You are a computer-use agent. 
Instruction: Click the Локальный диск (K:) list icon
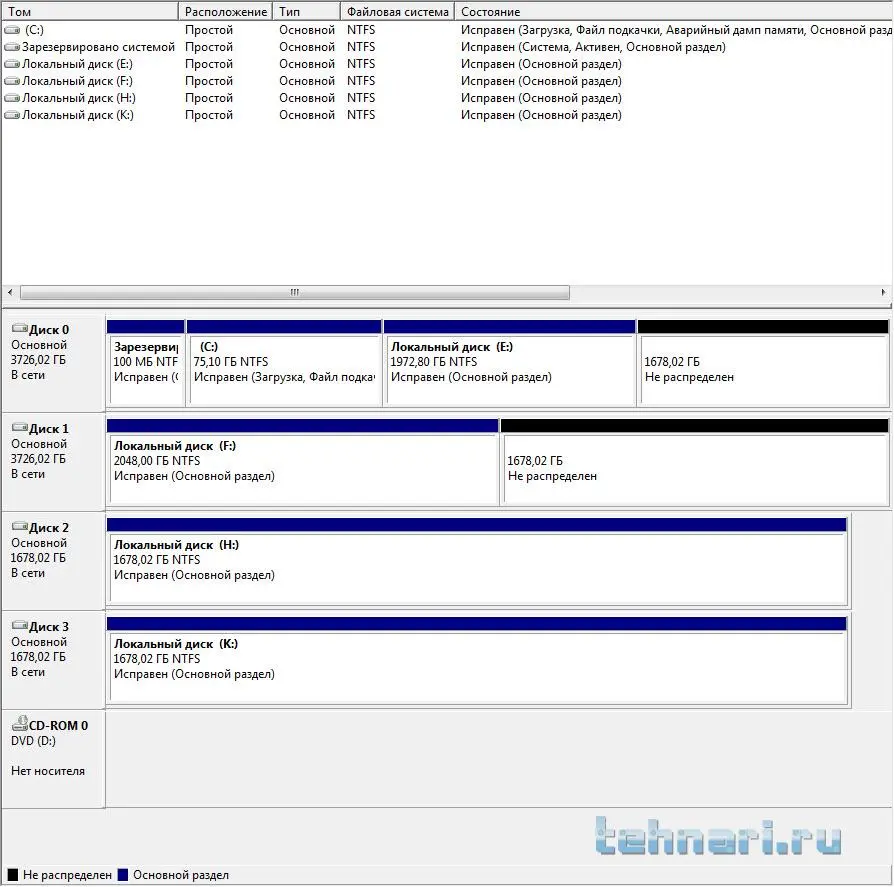[x=11, y=115]
